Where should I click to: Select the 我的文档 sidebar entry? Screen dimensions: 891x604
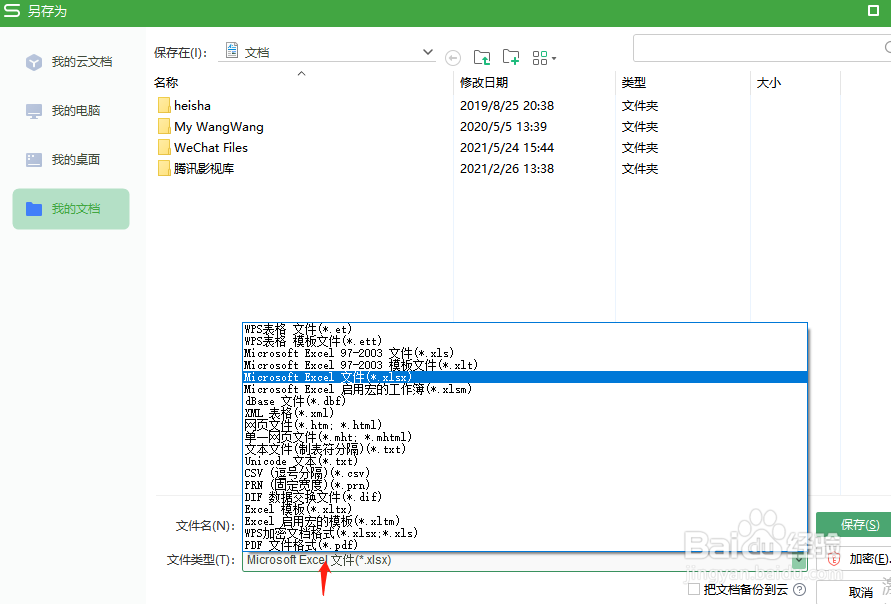point(70,208)
